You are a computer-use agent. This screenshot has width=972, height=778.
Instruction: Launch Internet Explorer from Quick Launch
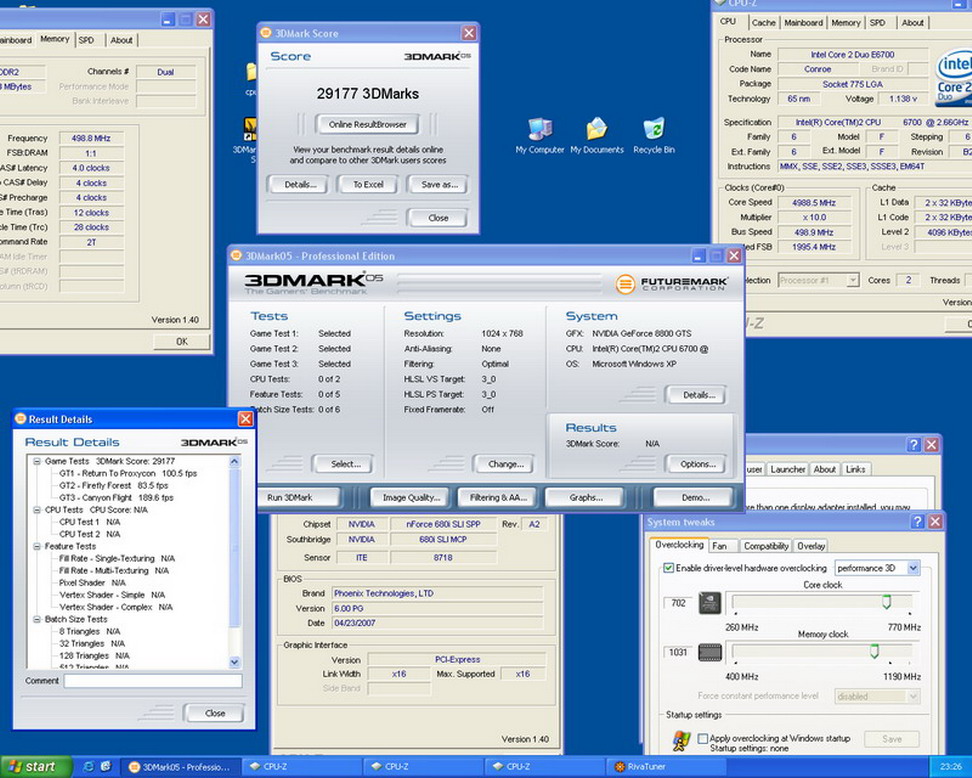[89, 767]
